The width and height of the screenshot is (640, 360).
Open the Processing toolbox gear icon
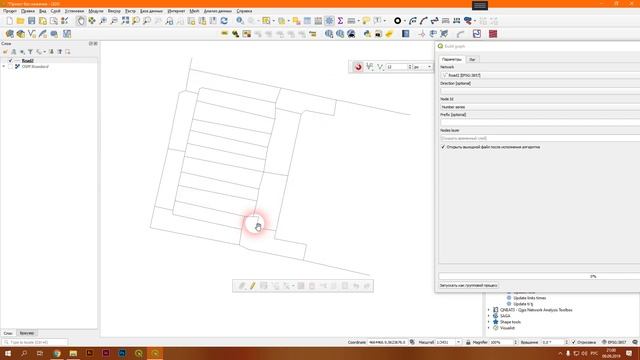click(329, 21)
